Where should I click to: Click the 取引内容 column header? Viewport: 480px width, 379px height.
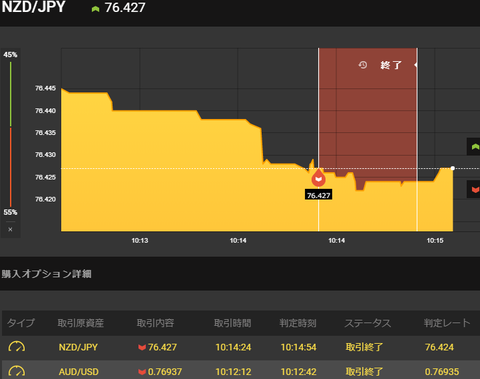pos(155,323)
